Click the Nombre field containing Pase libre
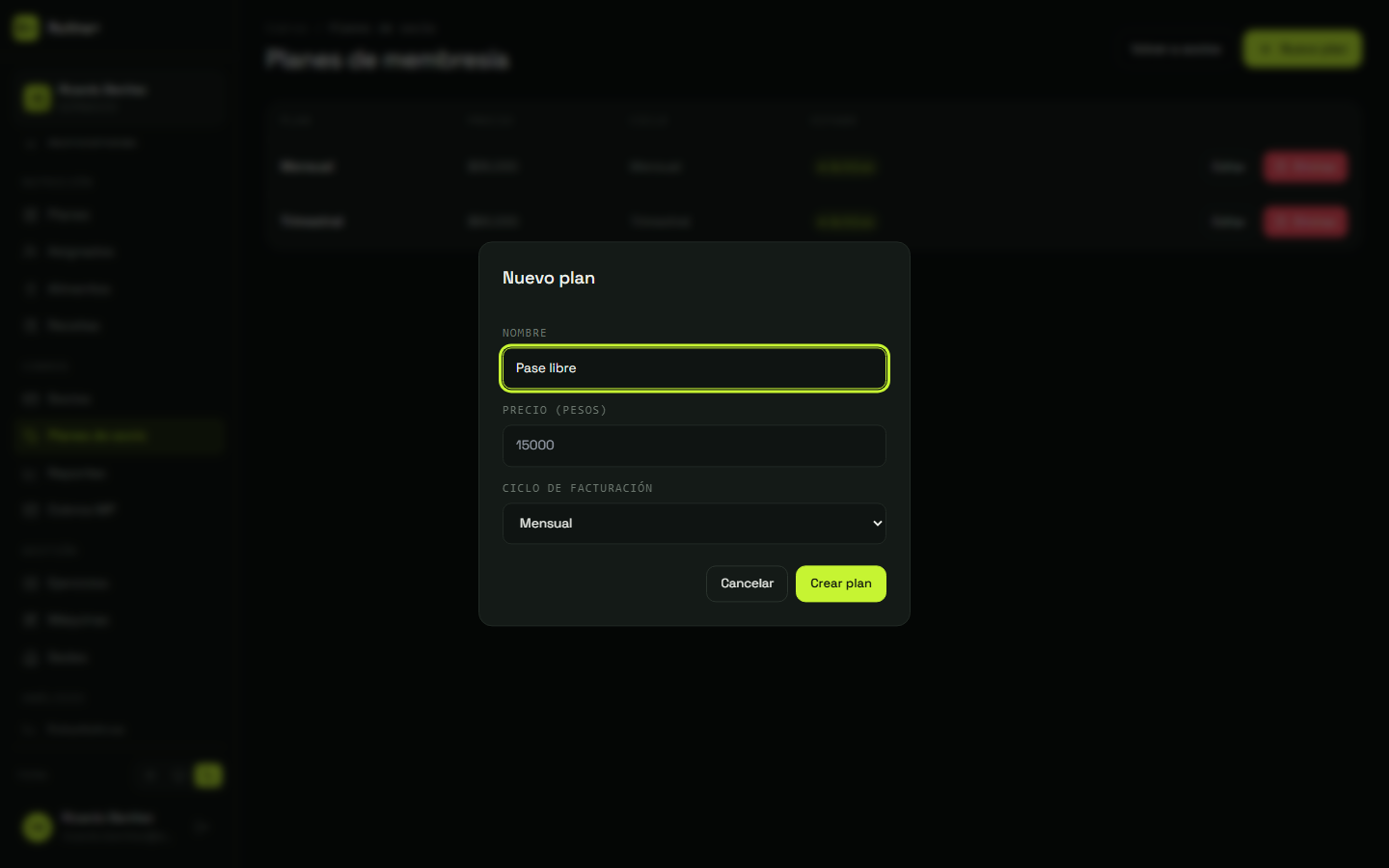Screen dimensions: 1389x868 pyautogui.click(x=694, y=368)
